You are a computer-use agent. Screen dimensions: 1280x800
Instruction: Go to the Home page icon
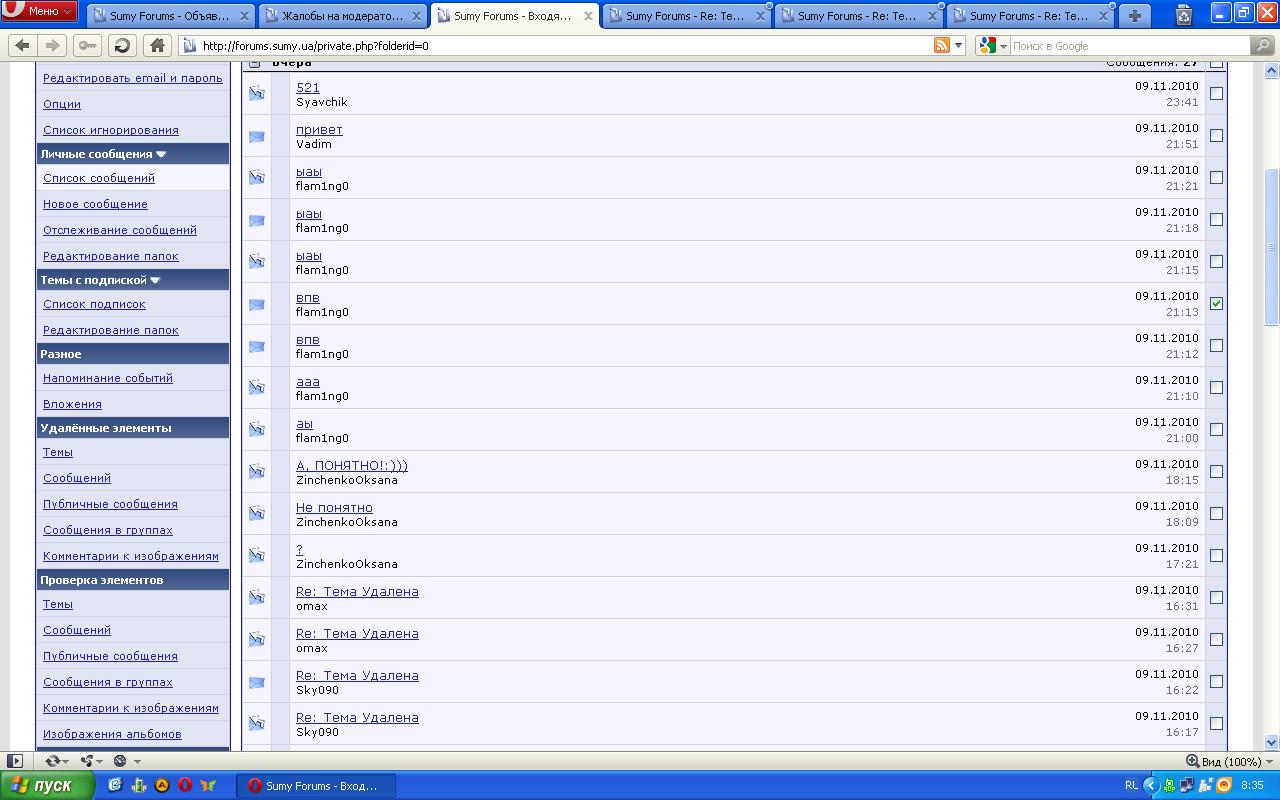coord(157,46)
